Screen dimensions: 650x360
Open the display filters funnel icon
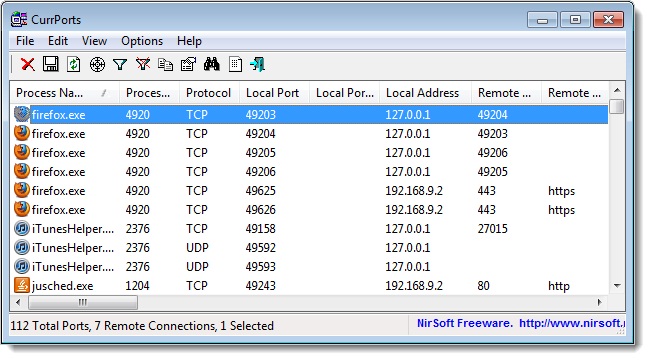[x=120, y=64]
